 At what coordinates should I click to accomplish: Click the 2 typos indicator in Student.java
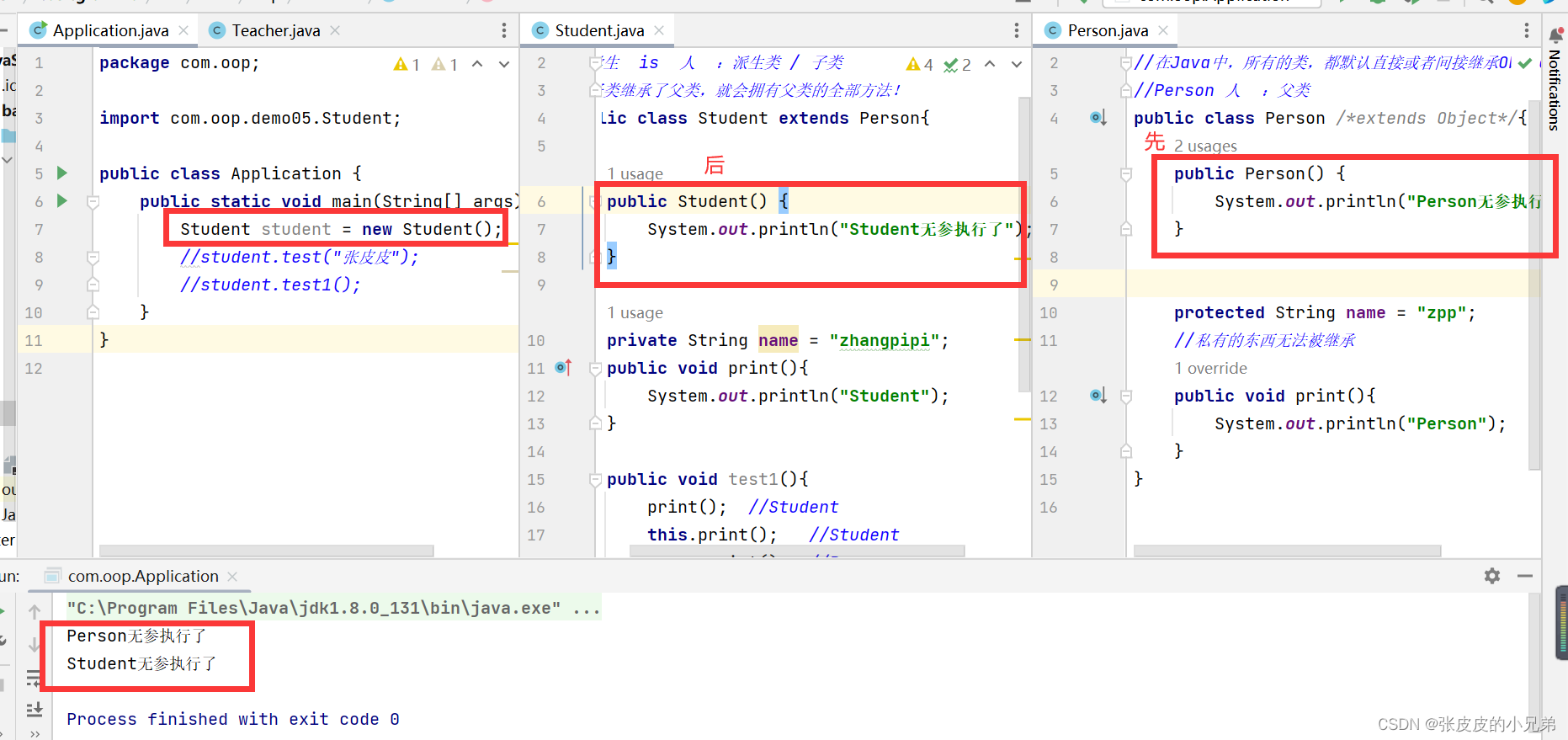coord(958,64)
